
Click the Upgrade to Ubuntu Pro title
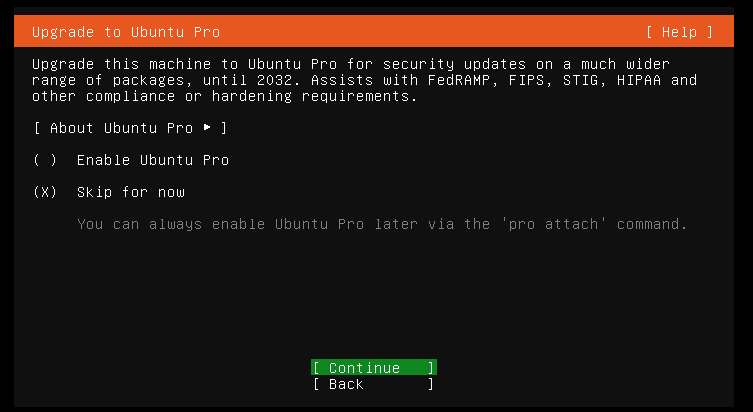tap(126, 32)
